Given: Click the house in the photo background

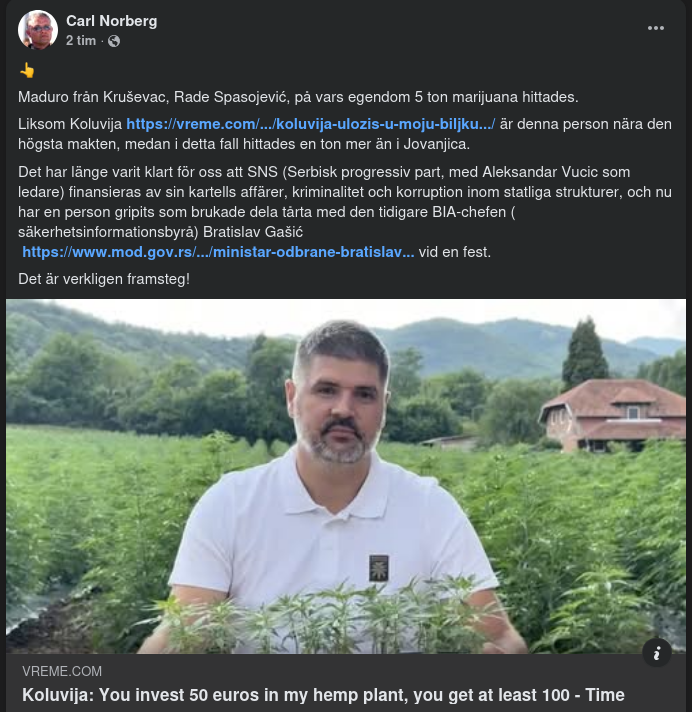Looking at the screenshot, I should (x=610, y=410).
